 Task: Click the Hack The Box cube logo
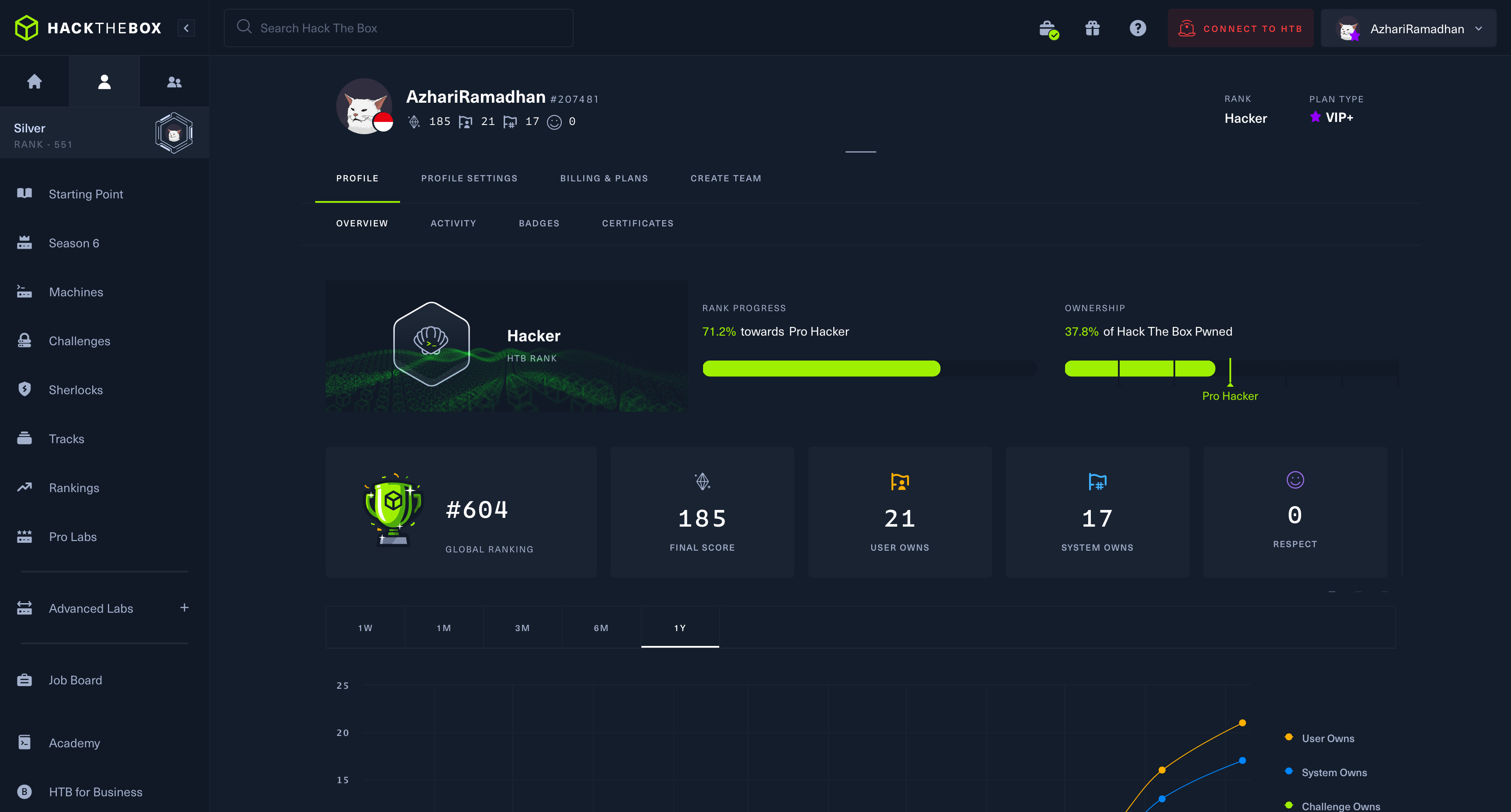[26, 28]
